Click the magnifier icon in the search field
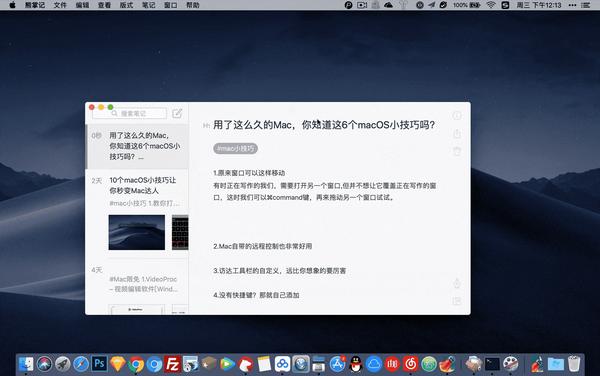Screen dimensions: 600x376 [x=114, y=114]
